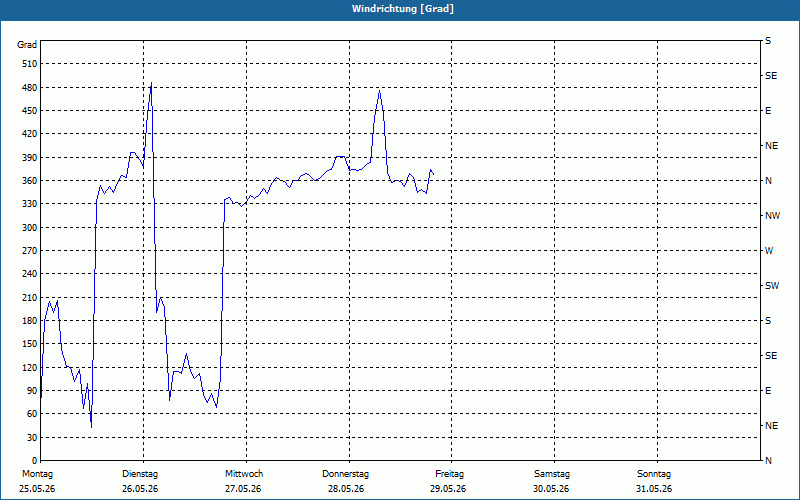Click the wind direction peak near 480 on Dienstag

[x=151, y=83]
